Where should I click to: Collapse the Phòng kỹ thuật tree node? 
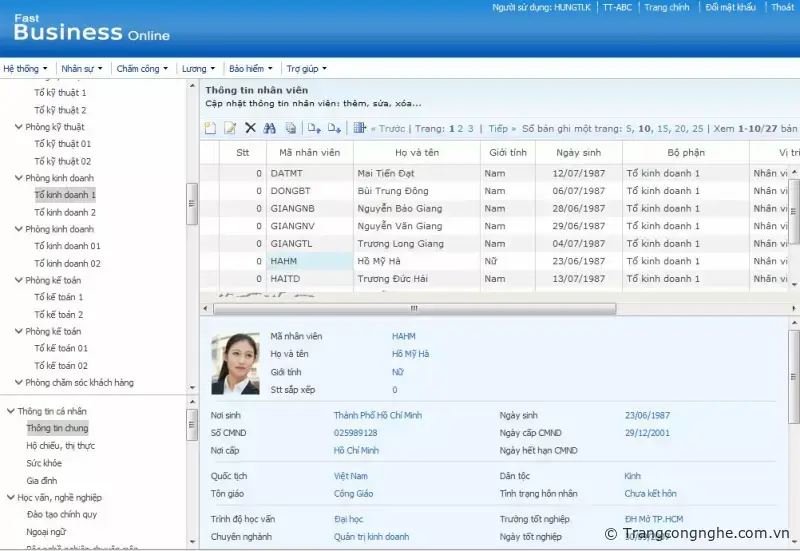pos(19,127)
